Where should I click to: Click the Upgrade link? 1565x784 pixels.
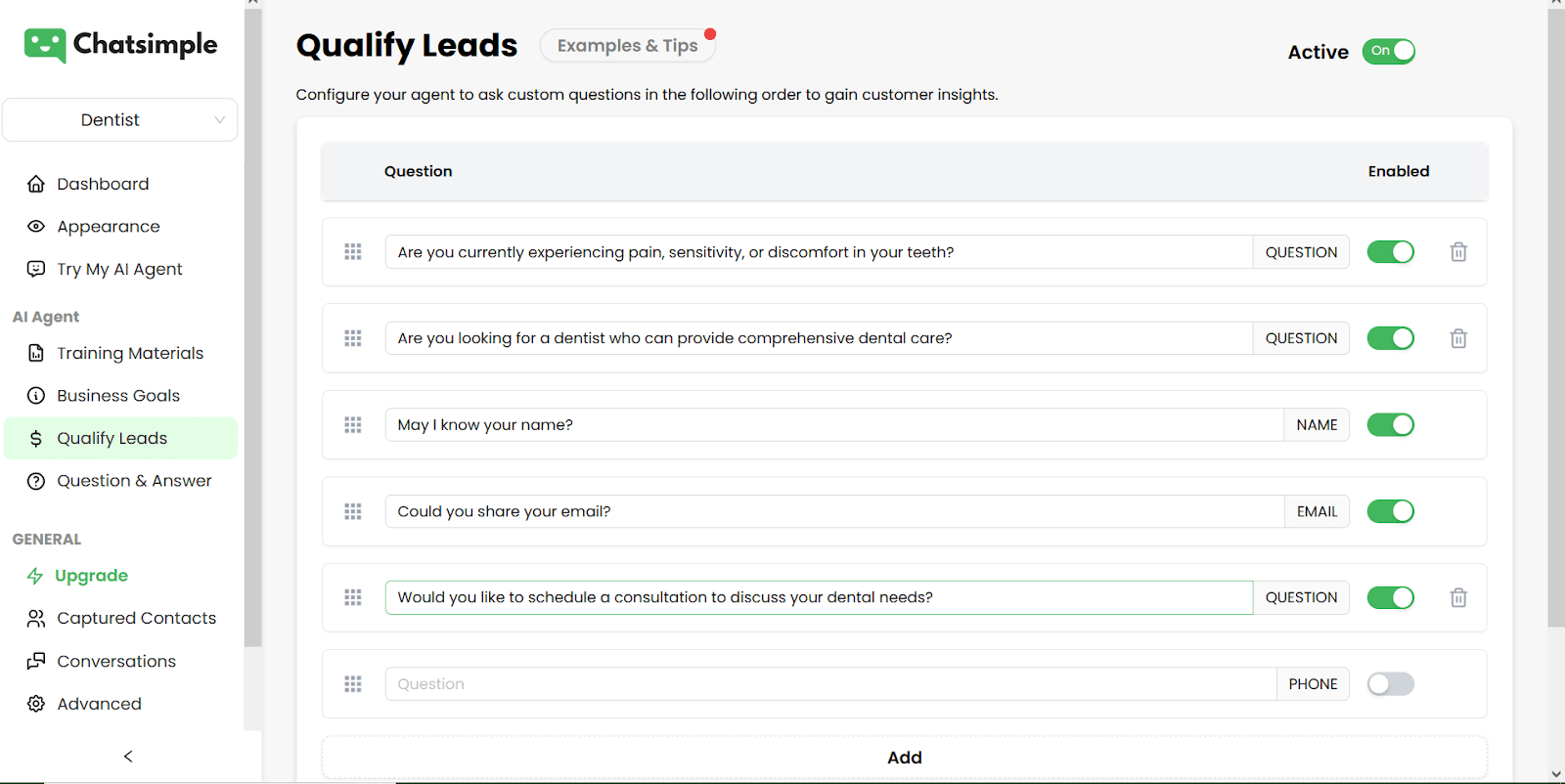[x=91, y=576]
